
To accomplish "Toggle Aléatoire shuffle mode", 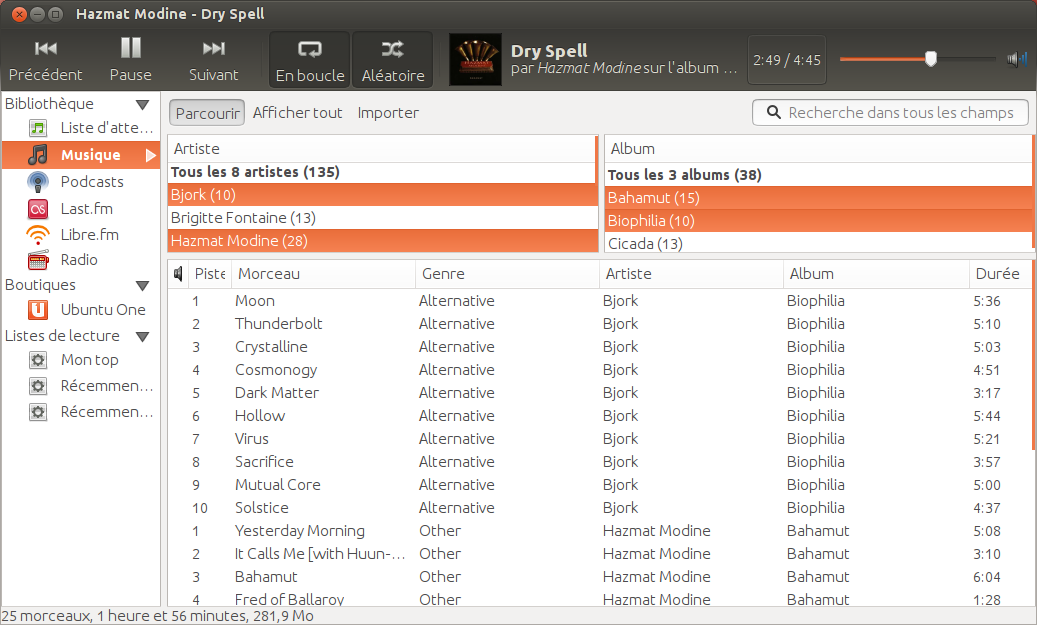I will [393, 60].
